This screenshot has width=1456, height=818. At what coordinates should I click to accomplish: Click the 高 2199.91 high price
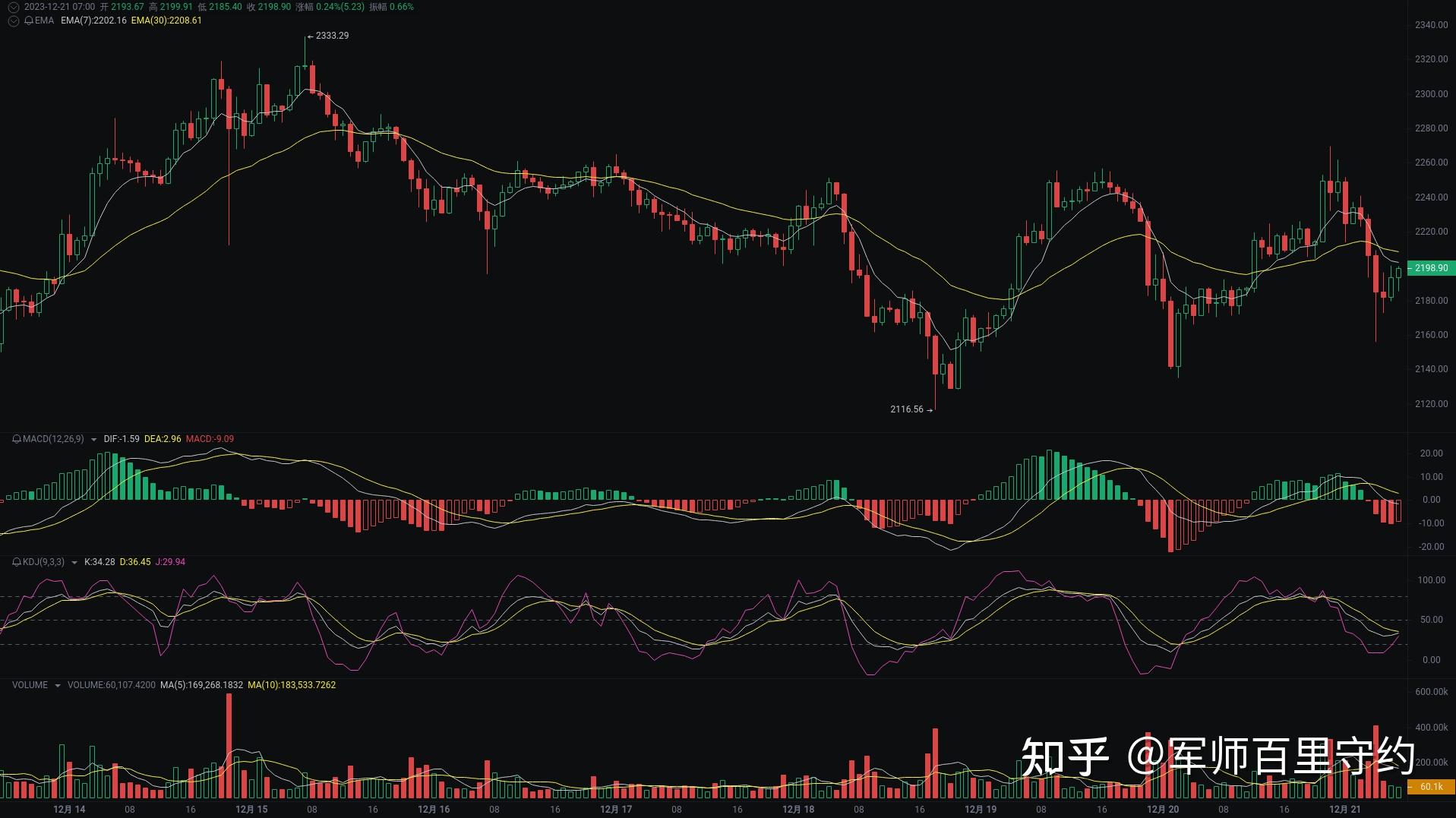pyautogui.click(x=171, y=7)
